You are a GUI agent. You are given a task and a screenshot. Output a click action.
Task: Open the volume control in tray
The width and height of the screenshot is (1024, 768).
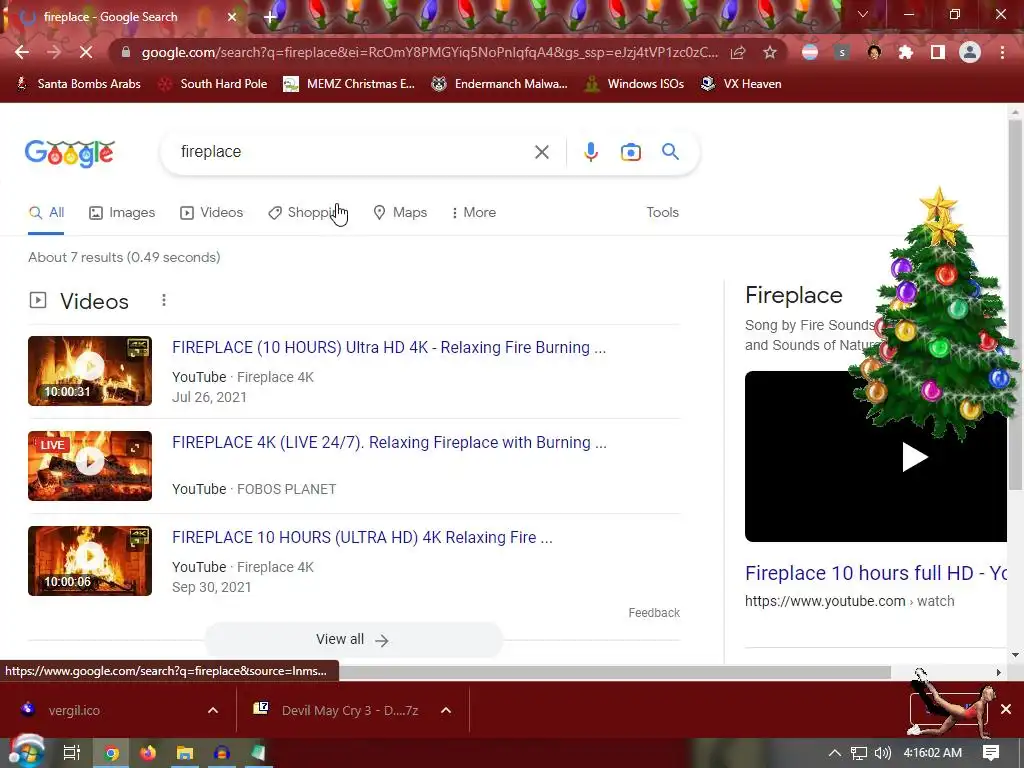(883, 753)
